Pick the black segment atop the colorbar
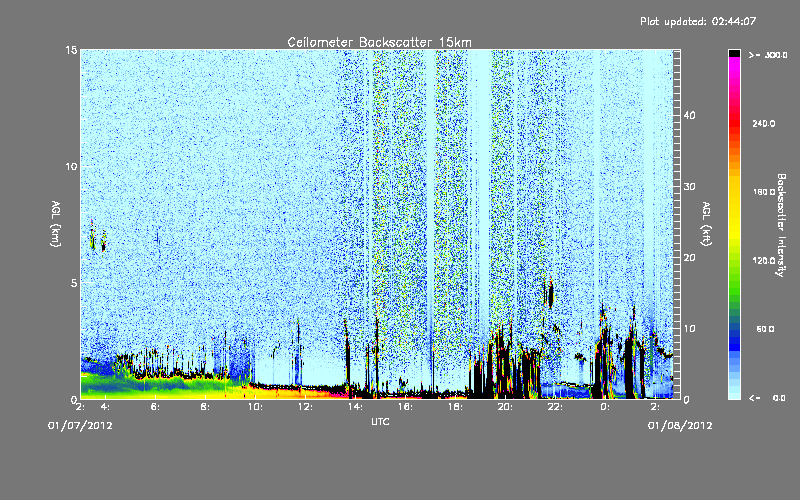 point(734,53)
